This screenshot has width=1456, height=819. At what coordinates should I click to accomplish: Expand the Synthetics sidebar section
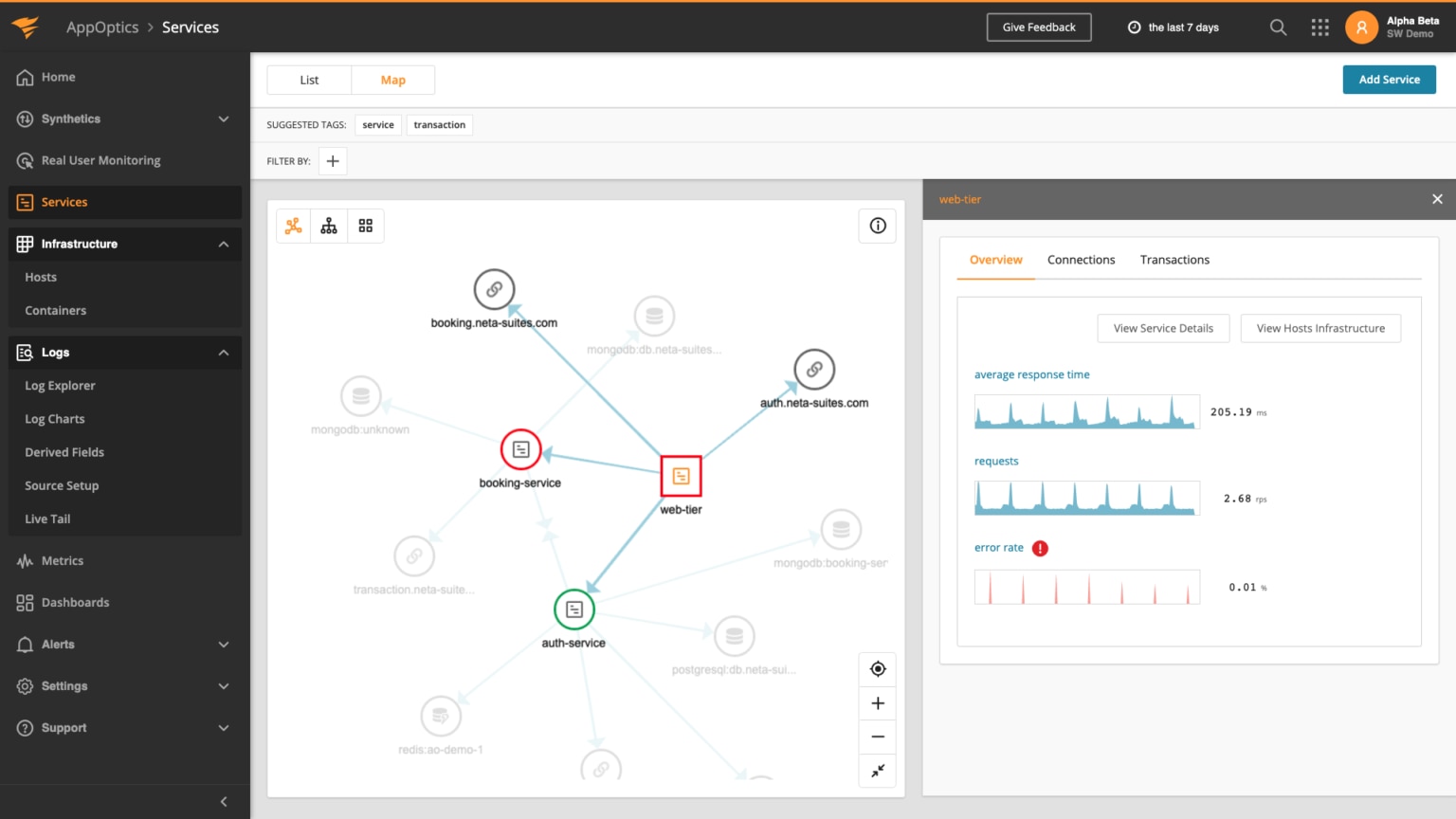(224, 118)
